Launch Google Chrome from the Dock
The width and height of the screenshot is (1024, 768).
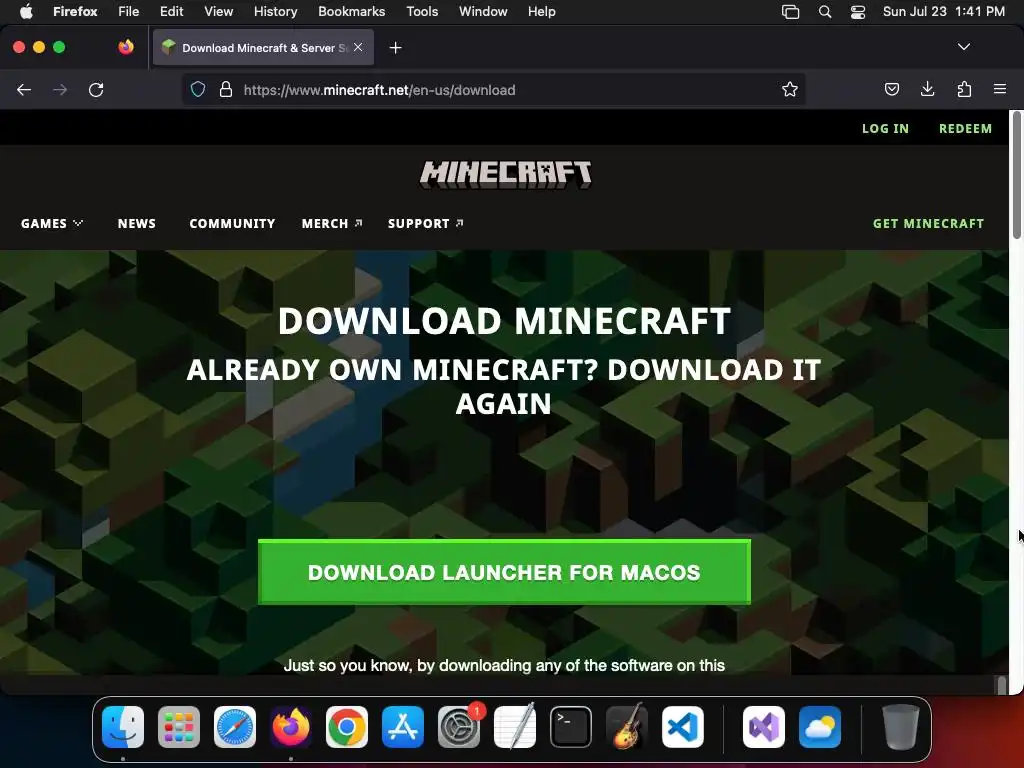coord(347,727)
